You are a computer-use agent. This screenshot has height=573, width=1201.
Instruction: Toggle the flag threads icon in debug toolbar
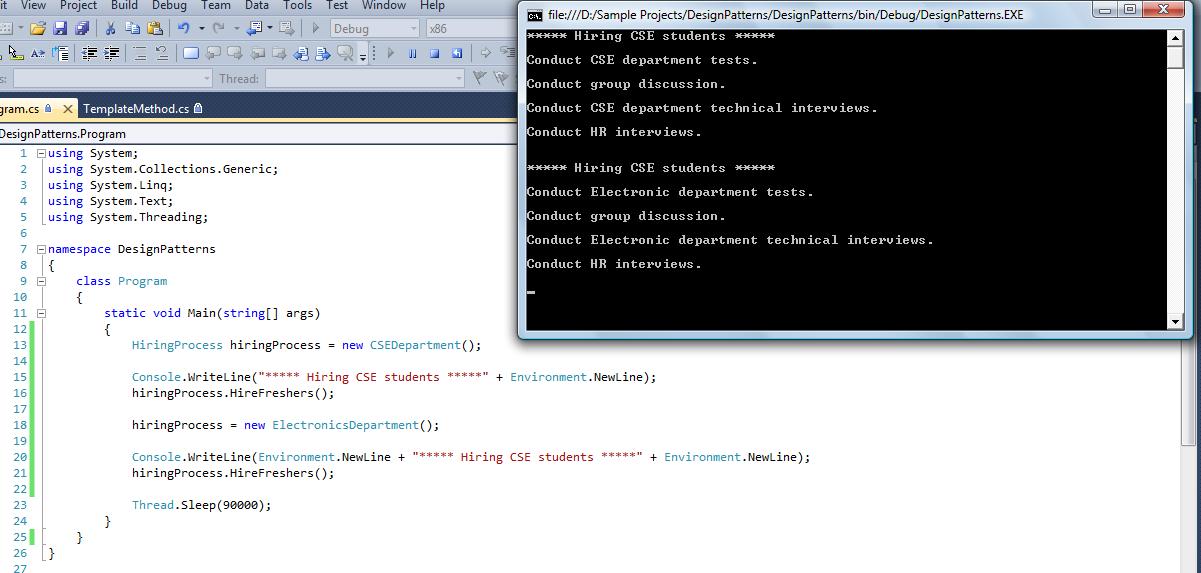(480, 78)
